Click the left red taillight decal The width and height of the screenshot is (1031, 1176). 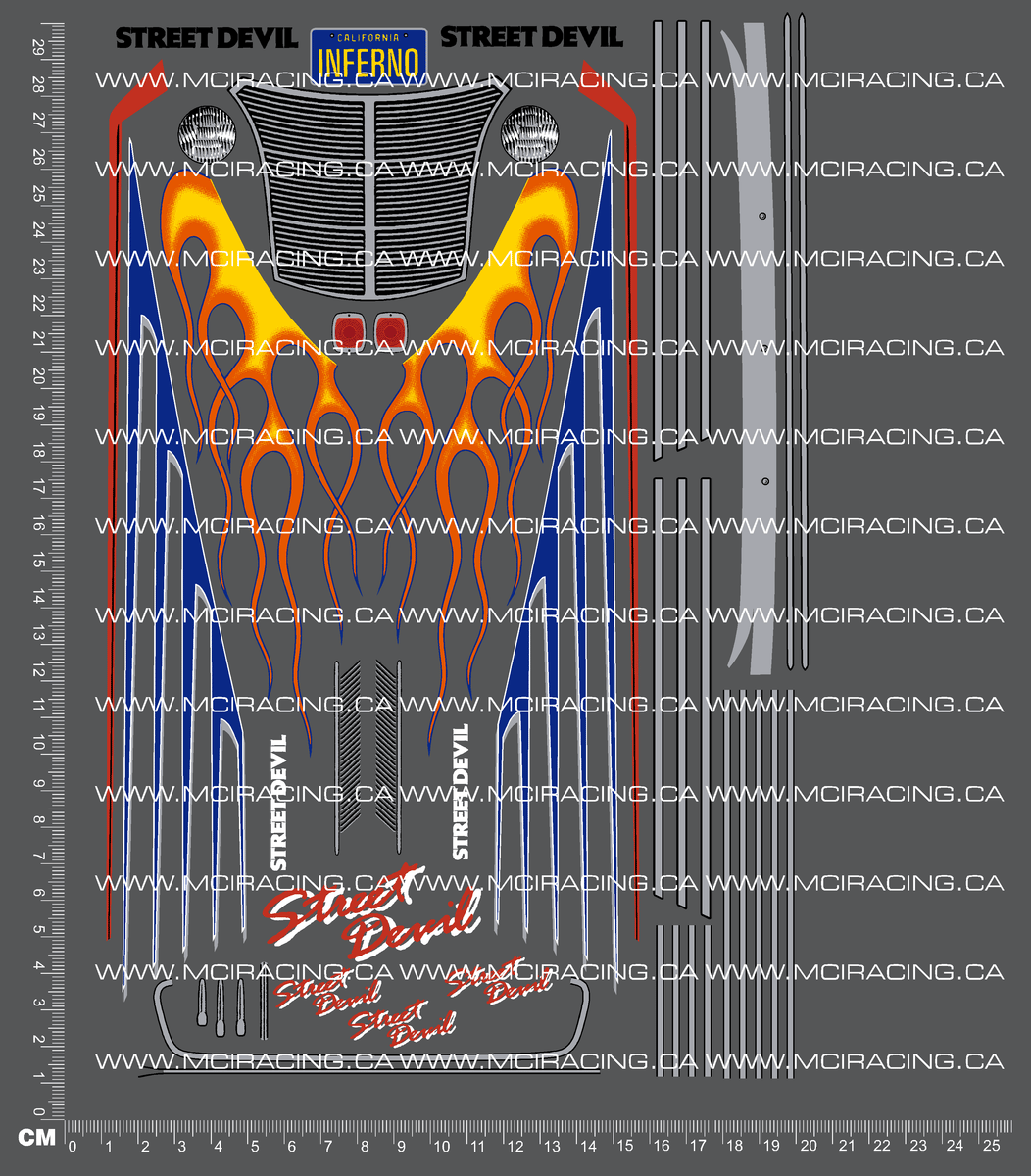[348, 331]
